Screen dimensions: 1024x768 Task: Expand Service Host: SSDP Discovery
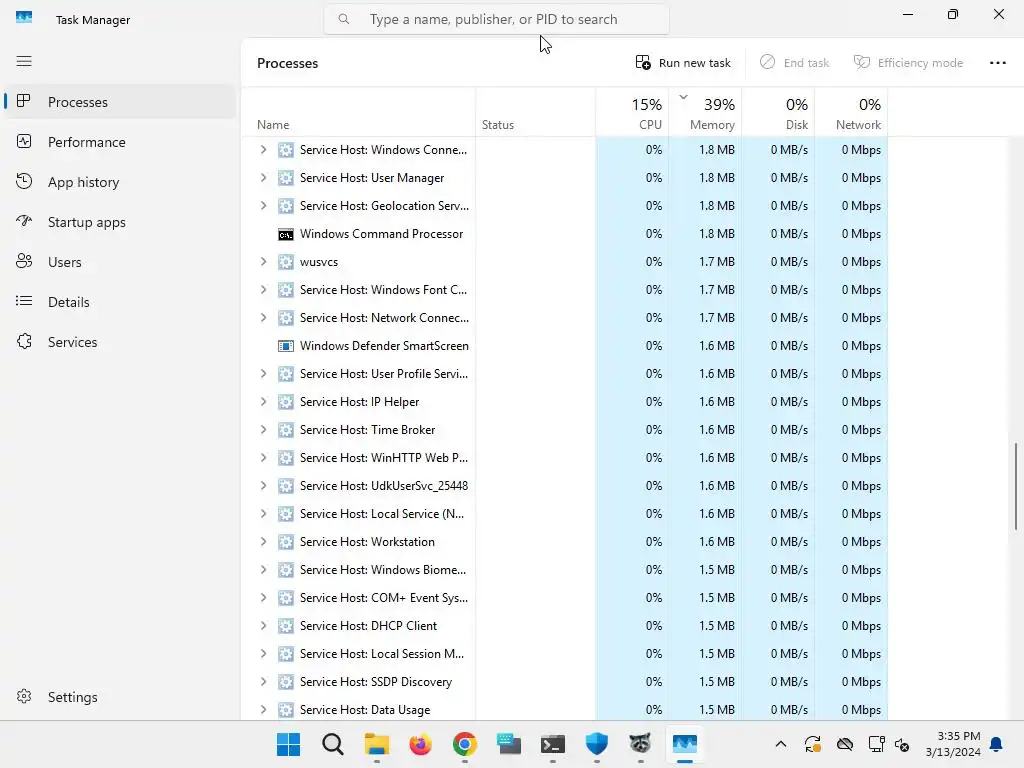pyautogui.click(x=263, y=682)
